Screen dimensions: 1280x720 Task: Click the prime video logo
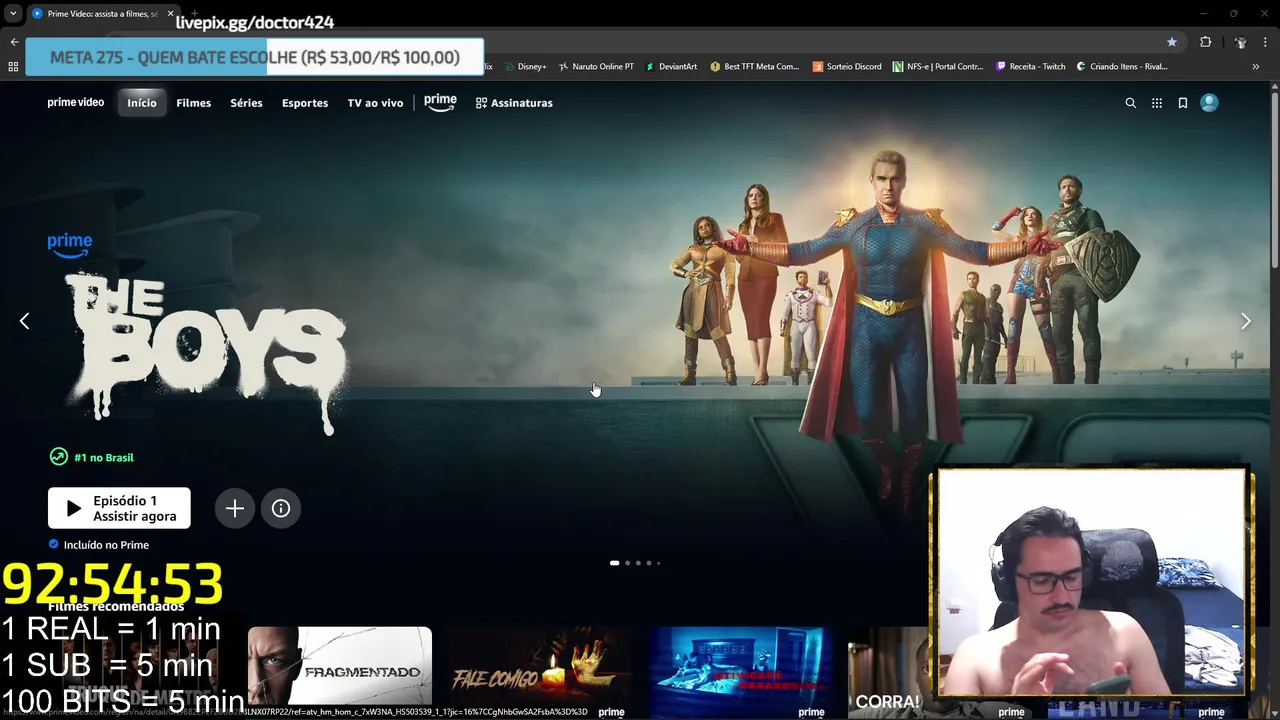(x=76, y=103)
